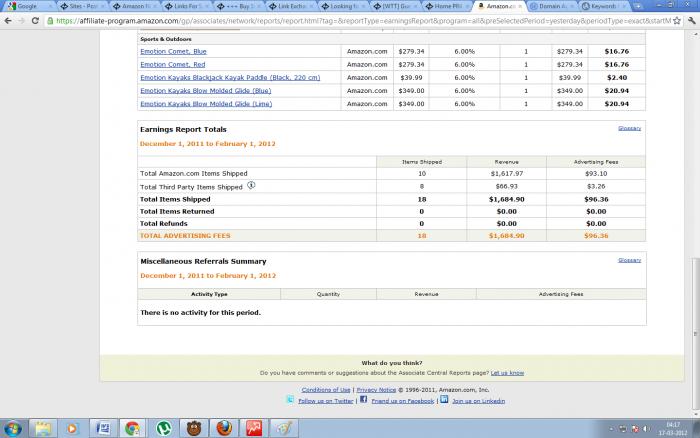
Task: Open the Privacy Notice link
Action: (376, 390)
